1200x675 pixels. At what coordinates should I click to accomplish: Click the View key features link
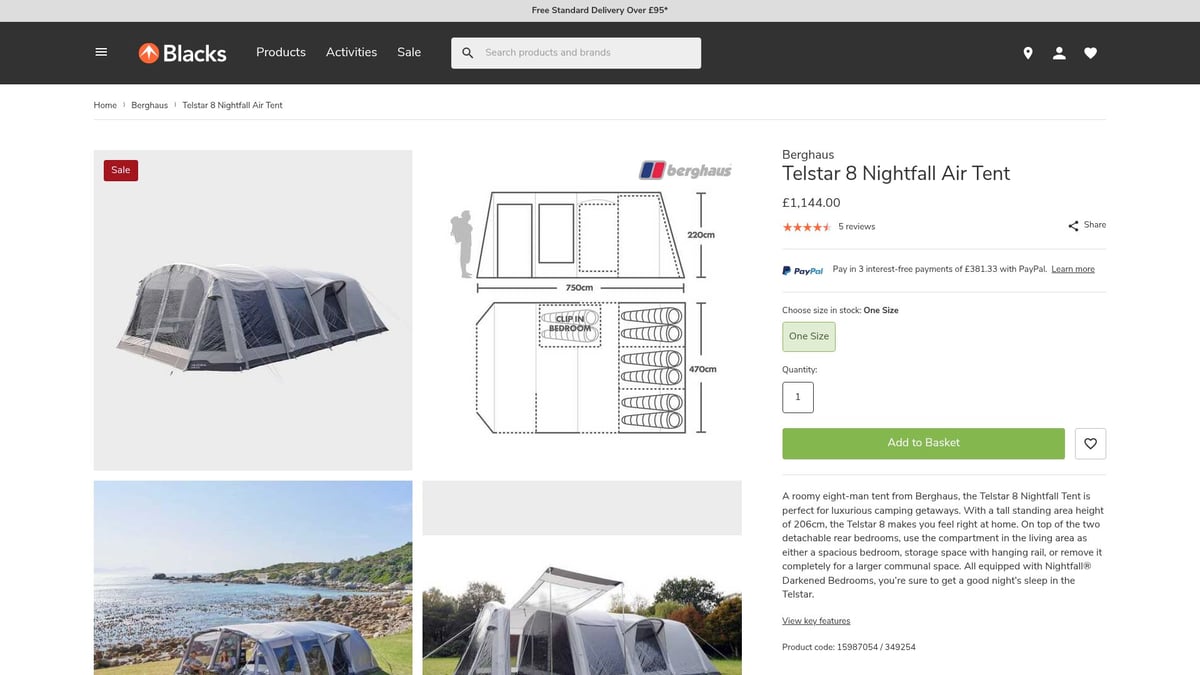point(816,620)
